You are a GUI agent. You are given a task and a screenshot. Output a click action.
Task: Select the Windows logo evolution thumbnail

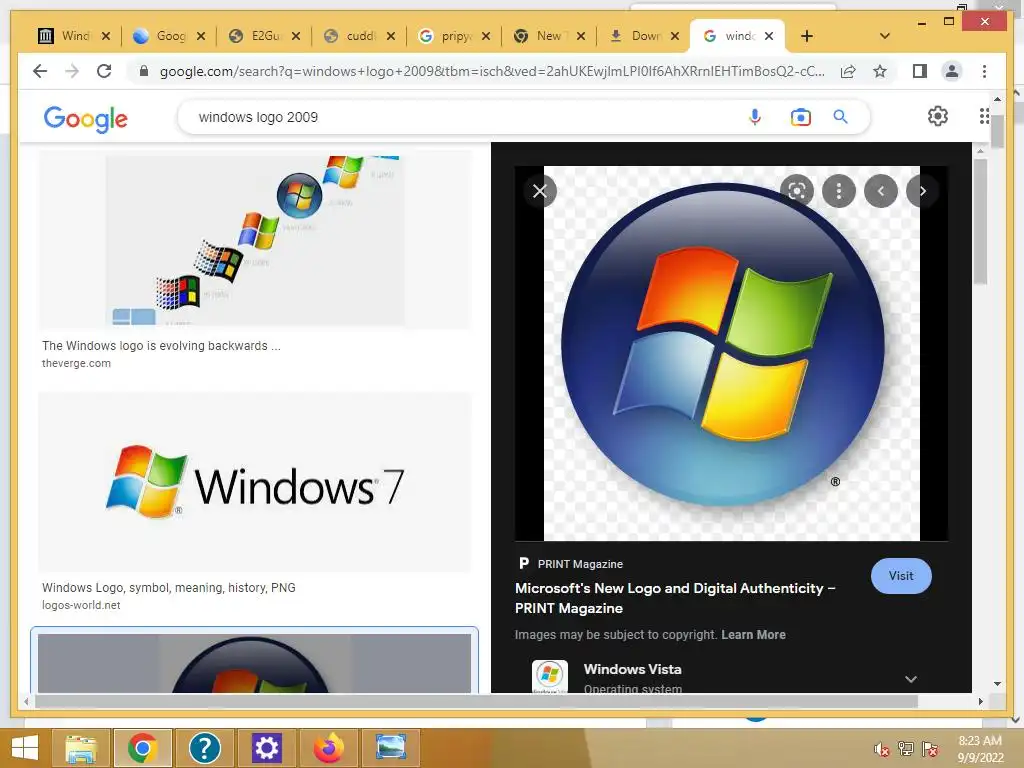pyautogui.click(x=255, y=240)
